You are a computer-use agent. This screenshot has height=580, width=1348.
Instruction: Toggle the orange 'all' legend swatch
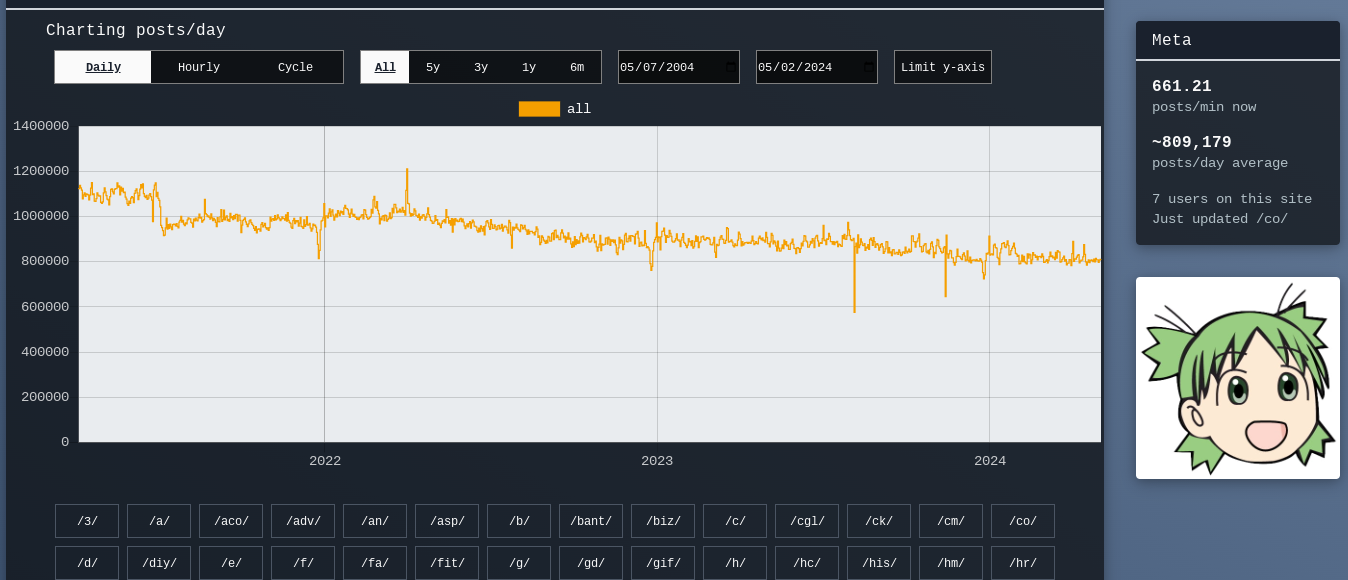click(x=539, y=109)
